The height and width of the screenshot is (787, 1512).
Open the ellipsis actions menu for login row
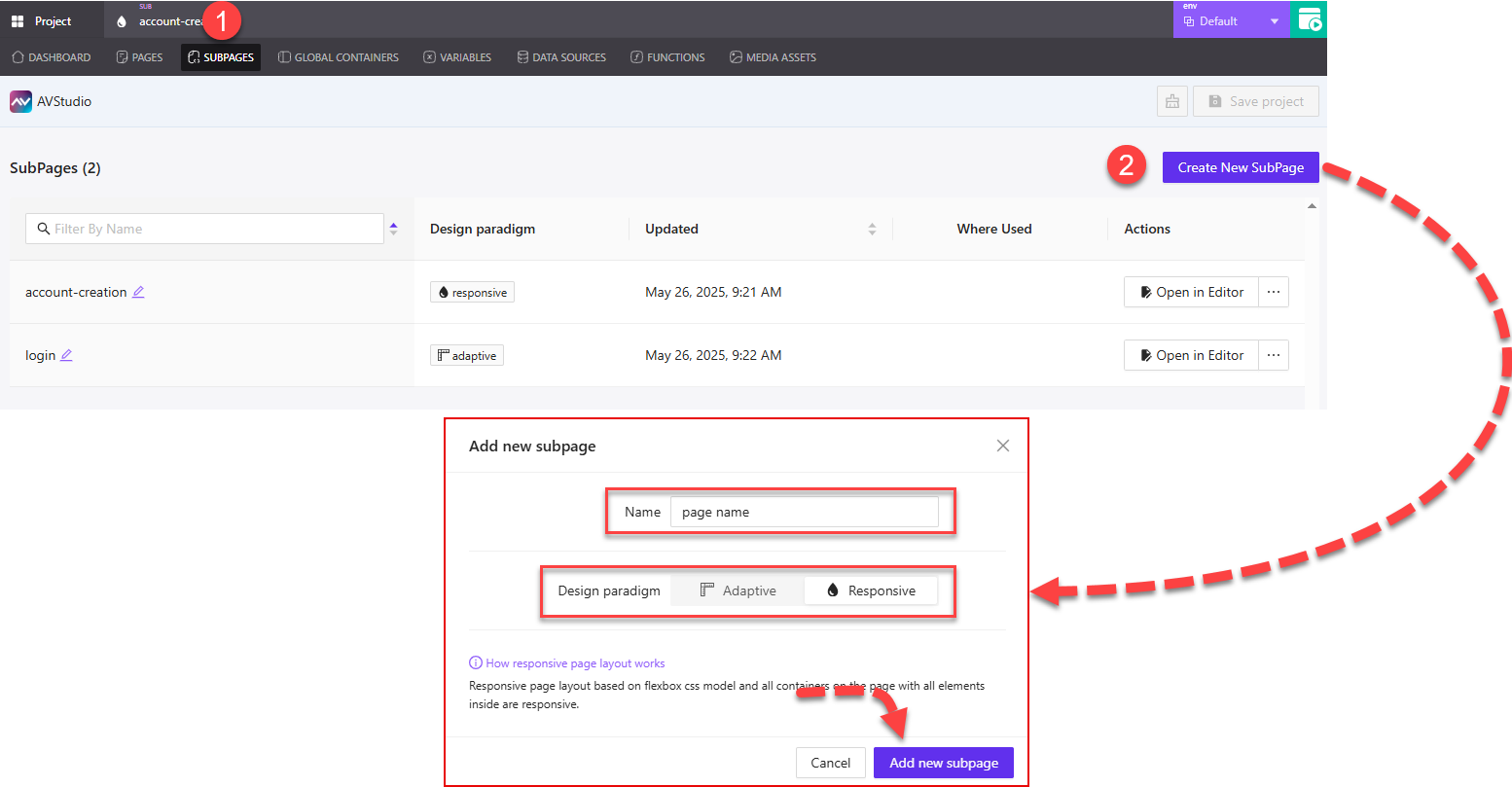(x=1274, y=354)
